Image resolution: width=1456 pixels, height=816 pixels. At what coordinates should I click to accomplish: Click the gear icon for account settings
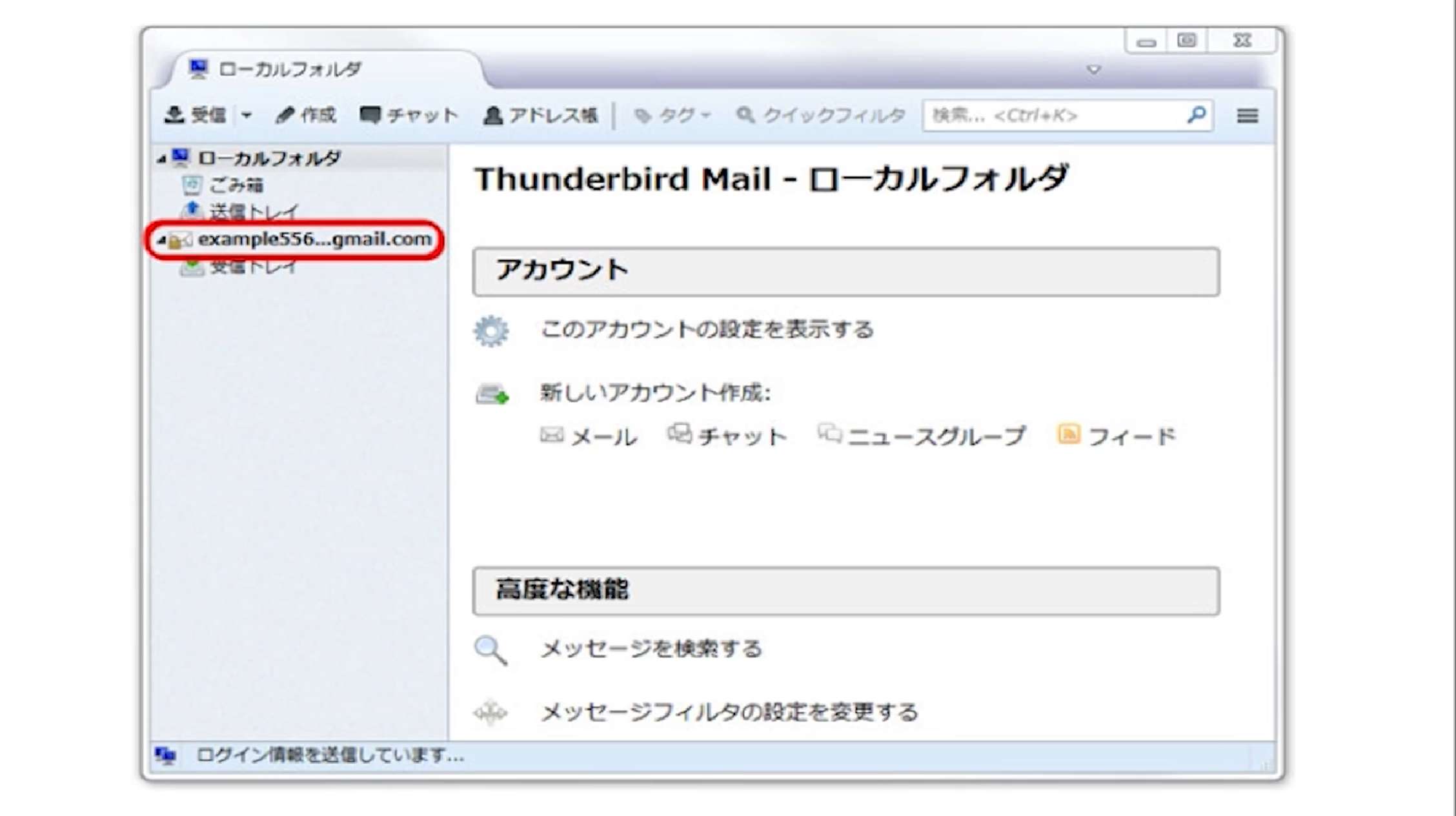[x=491, y=331]
